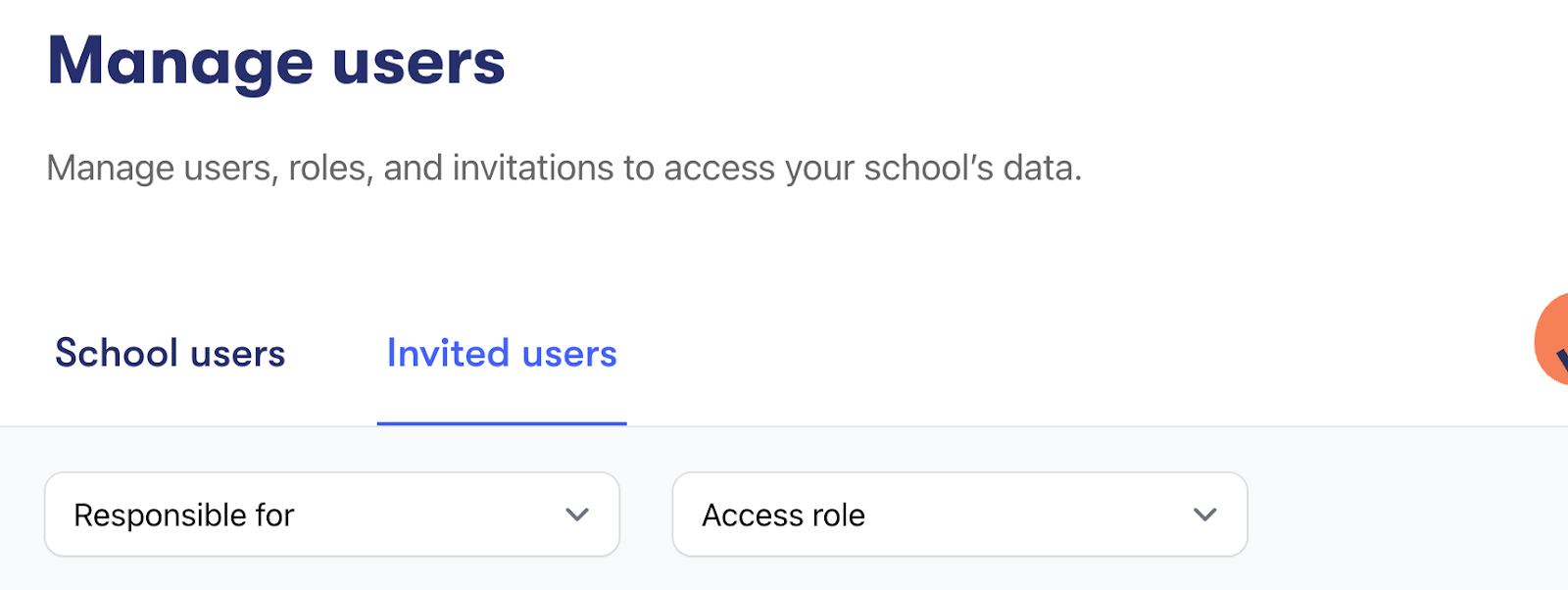Click the word "School" in the tabs

point(116,353)
